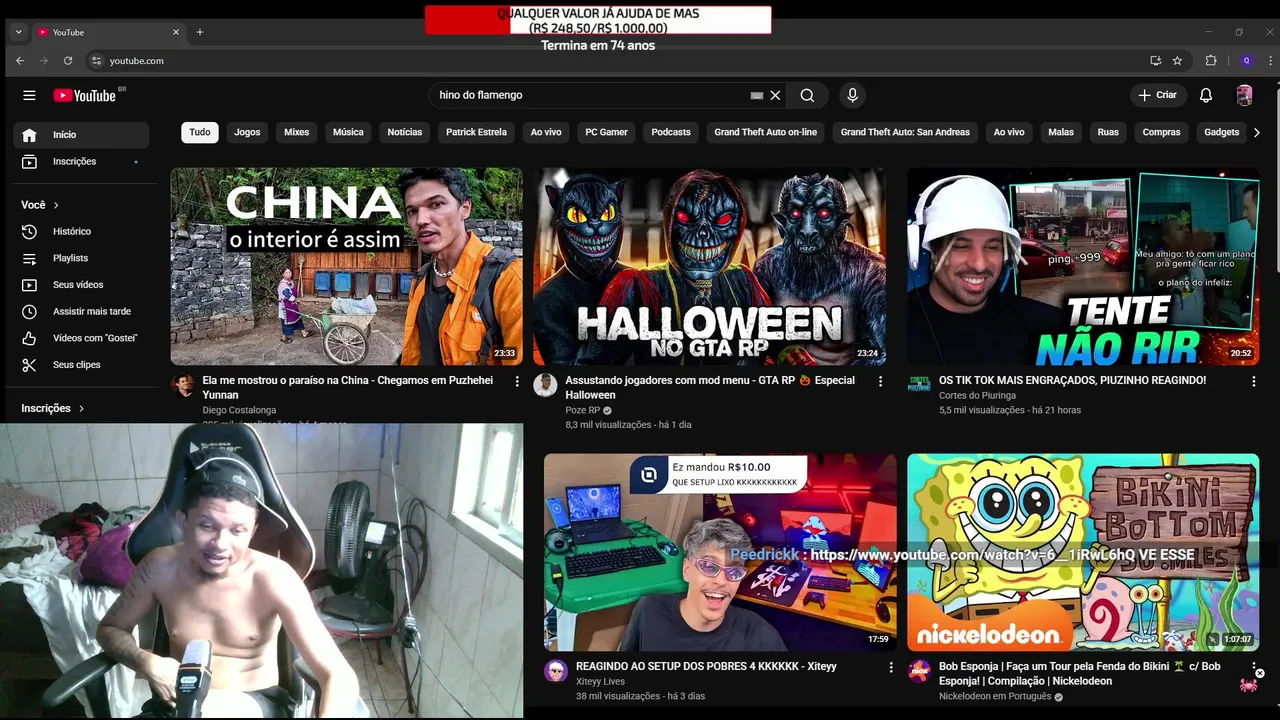
Task: Open the Halloween no GTA RP thumbnail
Action: coord(709,266)
